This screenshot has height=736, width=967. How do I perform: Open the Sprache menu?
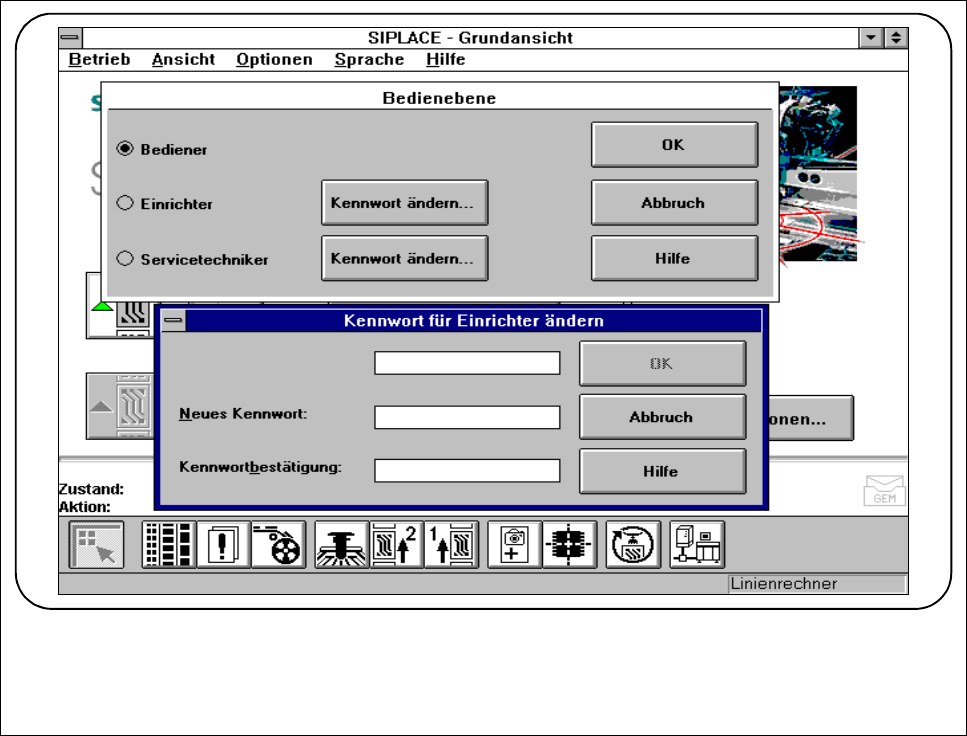pos(369,59)
